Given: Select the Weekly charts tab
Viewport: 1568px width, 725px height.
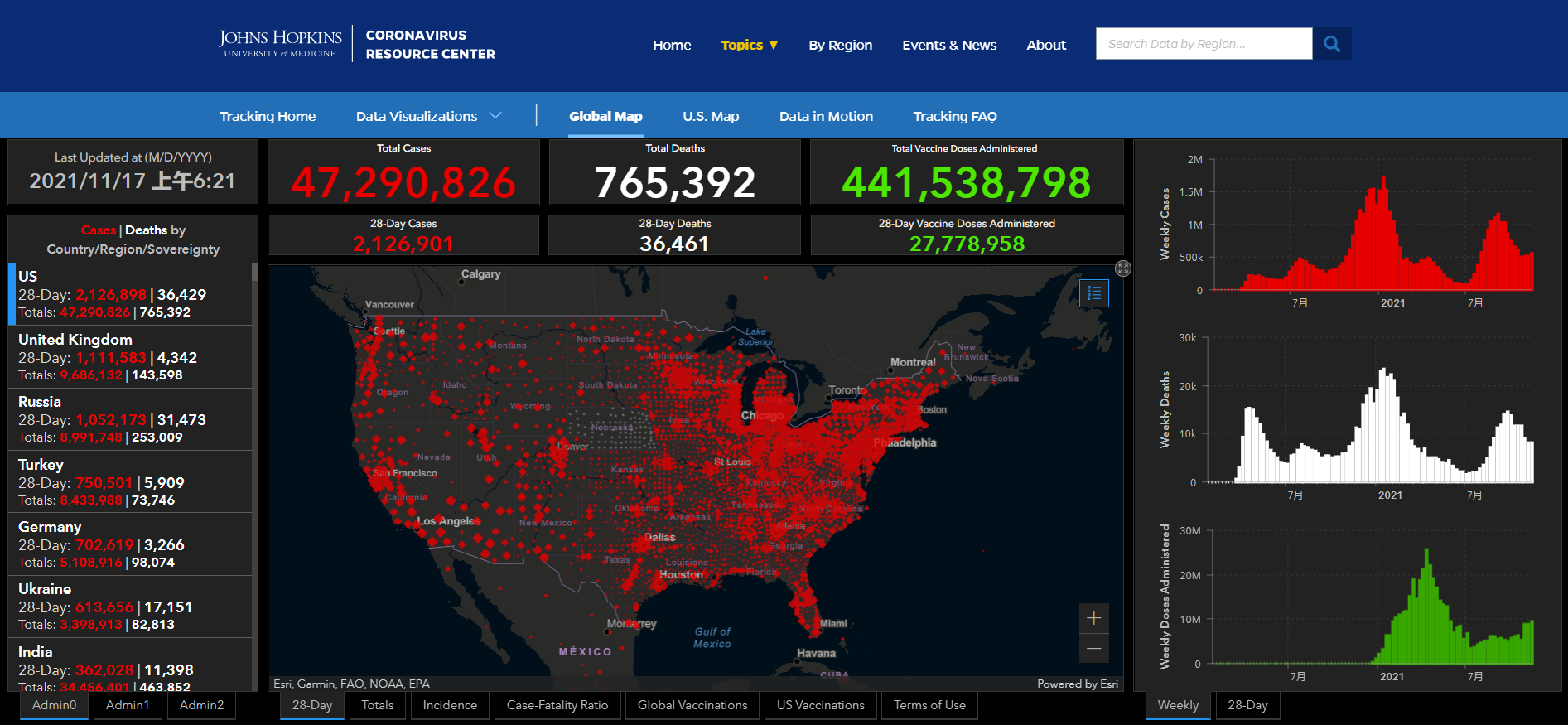Looking at the screenshot, I should pyautogui.click(x=1178, y=705).
